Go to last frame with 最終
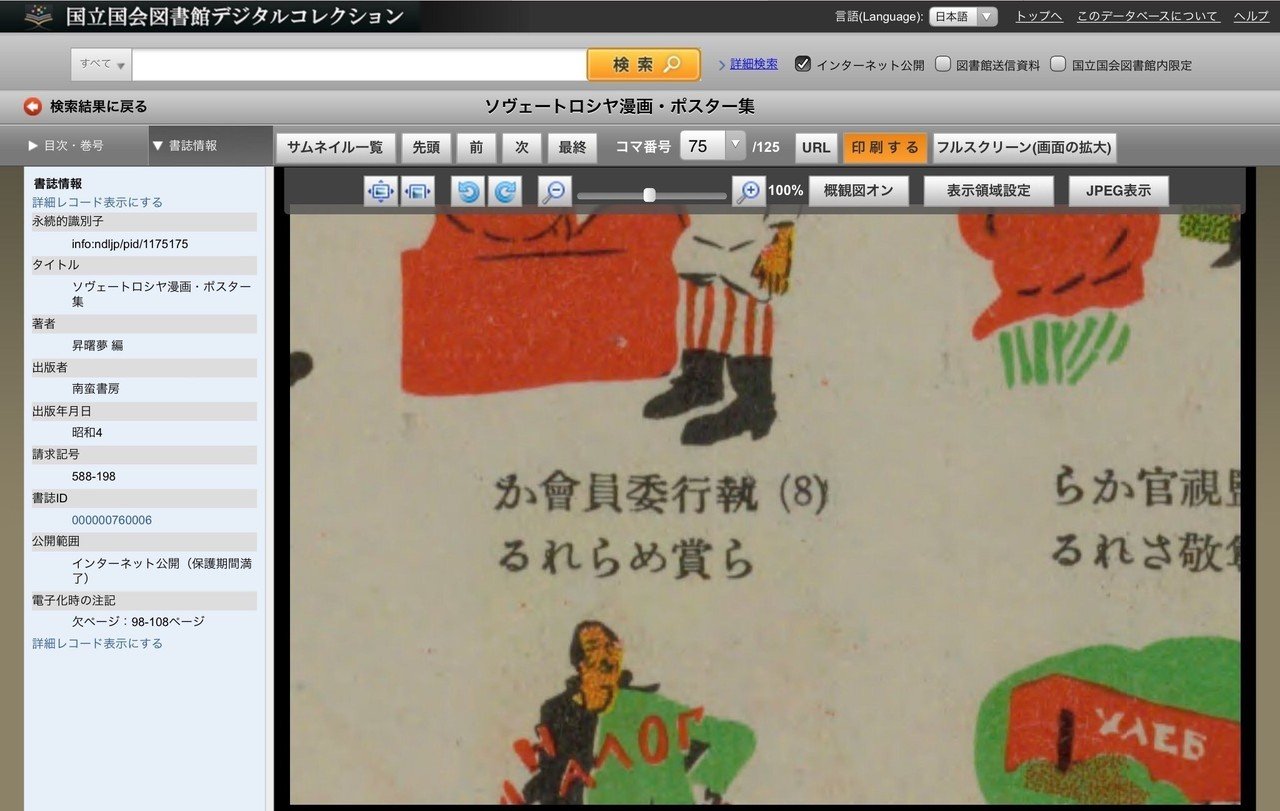This screenshot has height=811, width=1280. pos(572,147)
